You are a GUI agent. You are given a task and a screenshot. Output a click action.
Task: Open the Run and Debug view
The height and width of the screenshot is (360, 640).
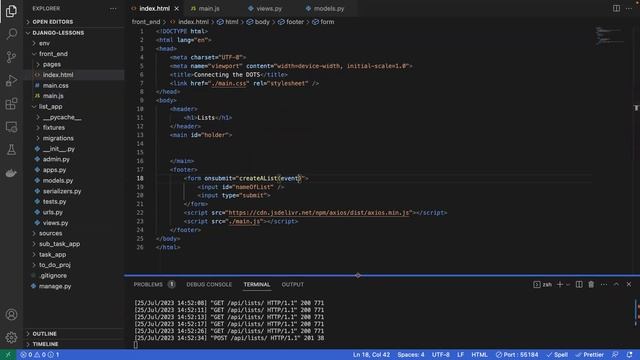point(11,80)
